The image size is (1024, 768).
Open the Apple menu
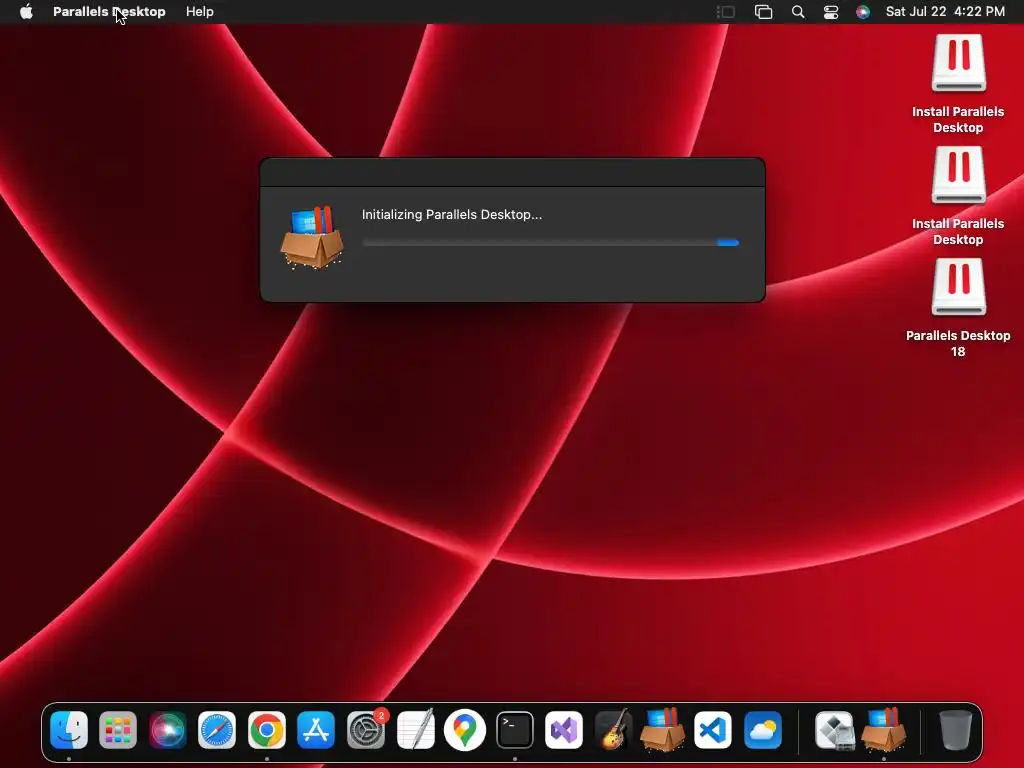(x=26, y=12)
